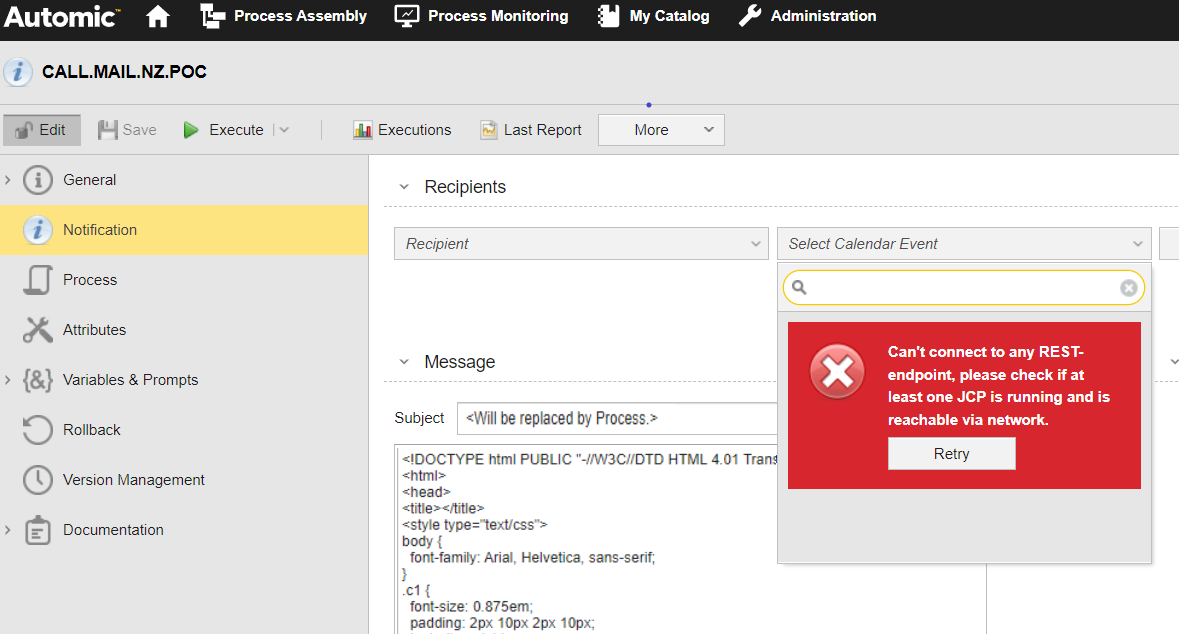The height and width of the screenshot is (634, 1179).
Task: Open the Attributes page
Action: point(94,330)
